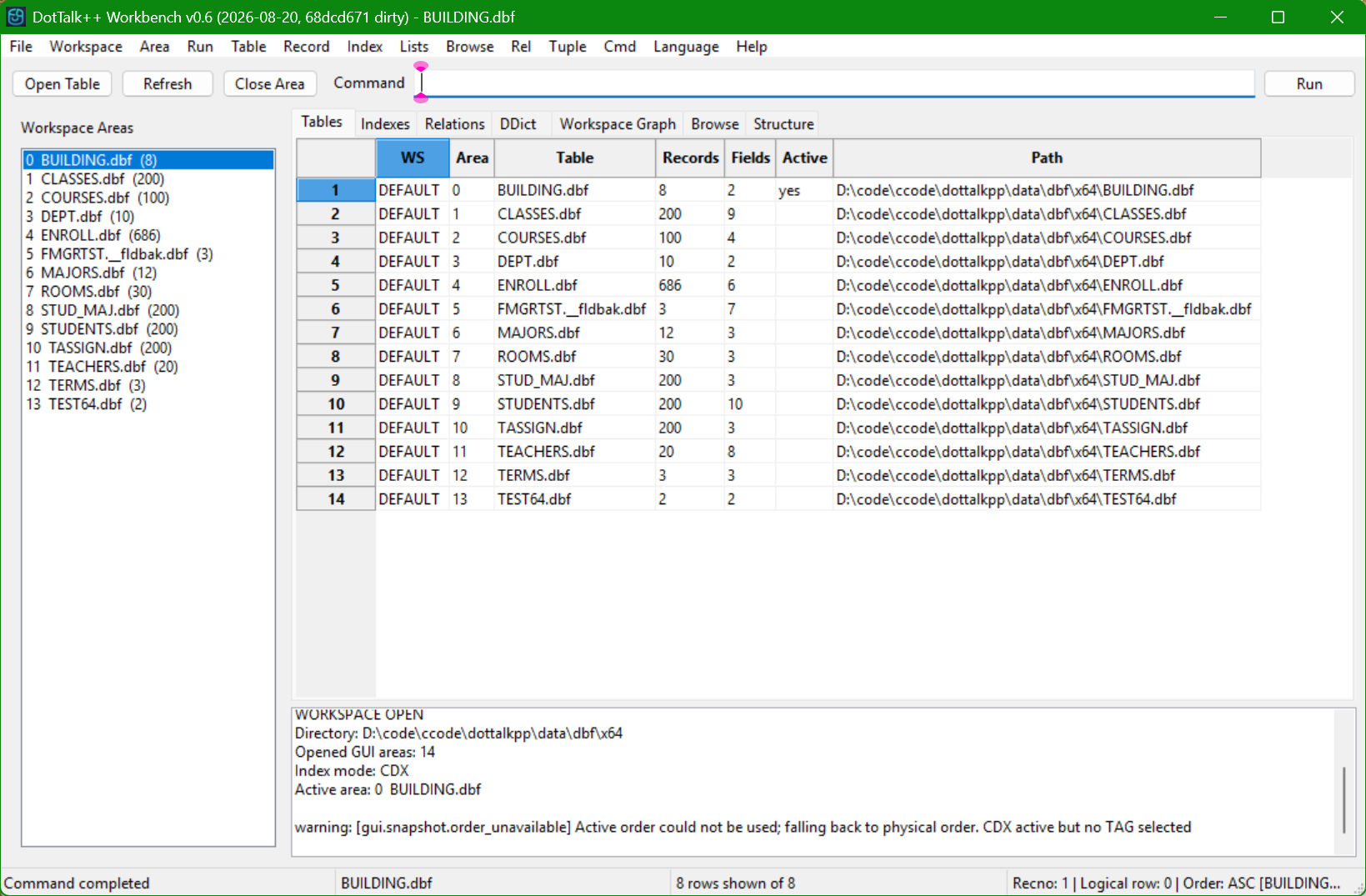Click the Refresh button
Screen dimensions: 1366x896
(168, 83)
